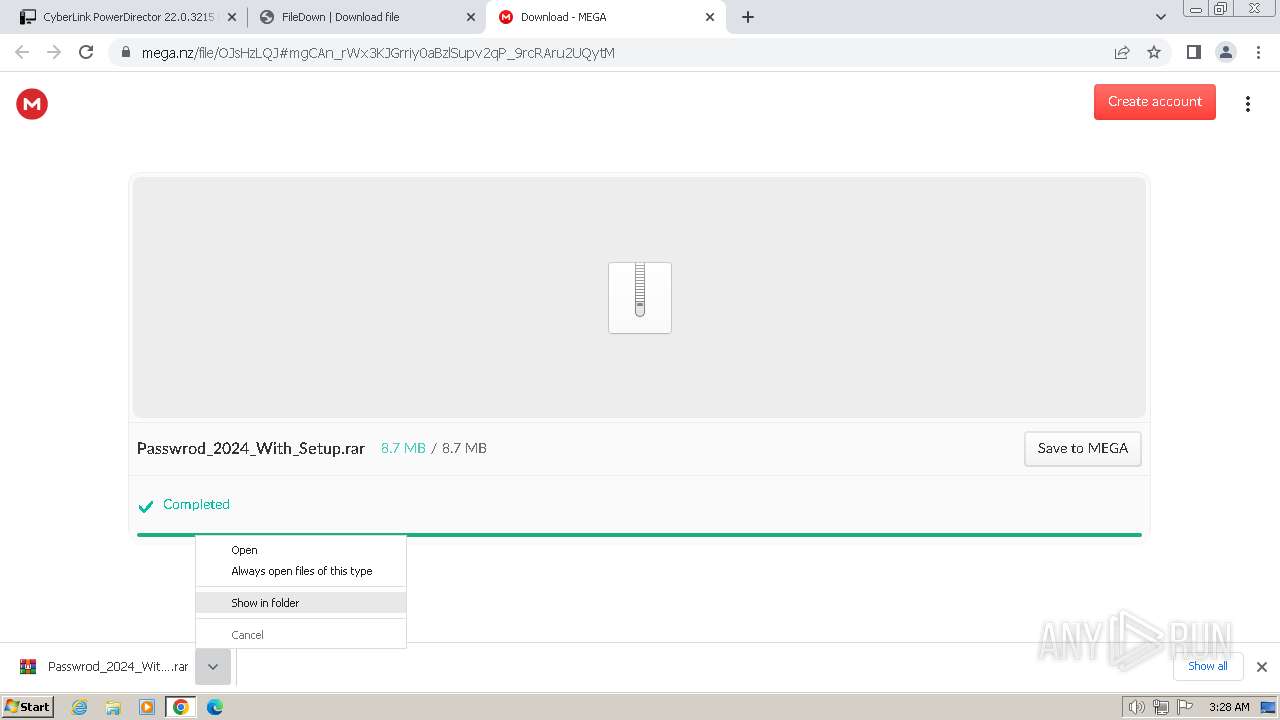
Task: Click Show all downloads button
Action: tap(1207, 666)
